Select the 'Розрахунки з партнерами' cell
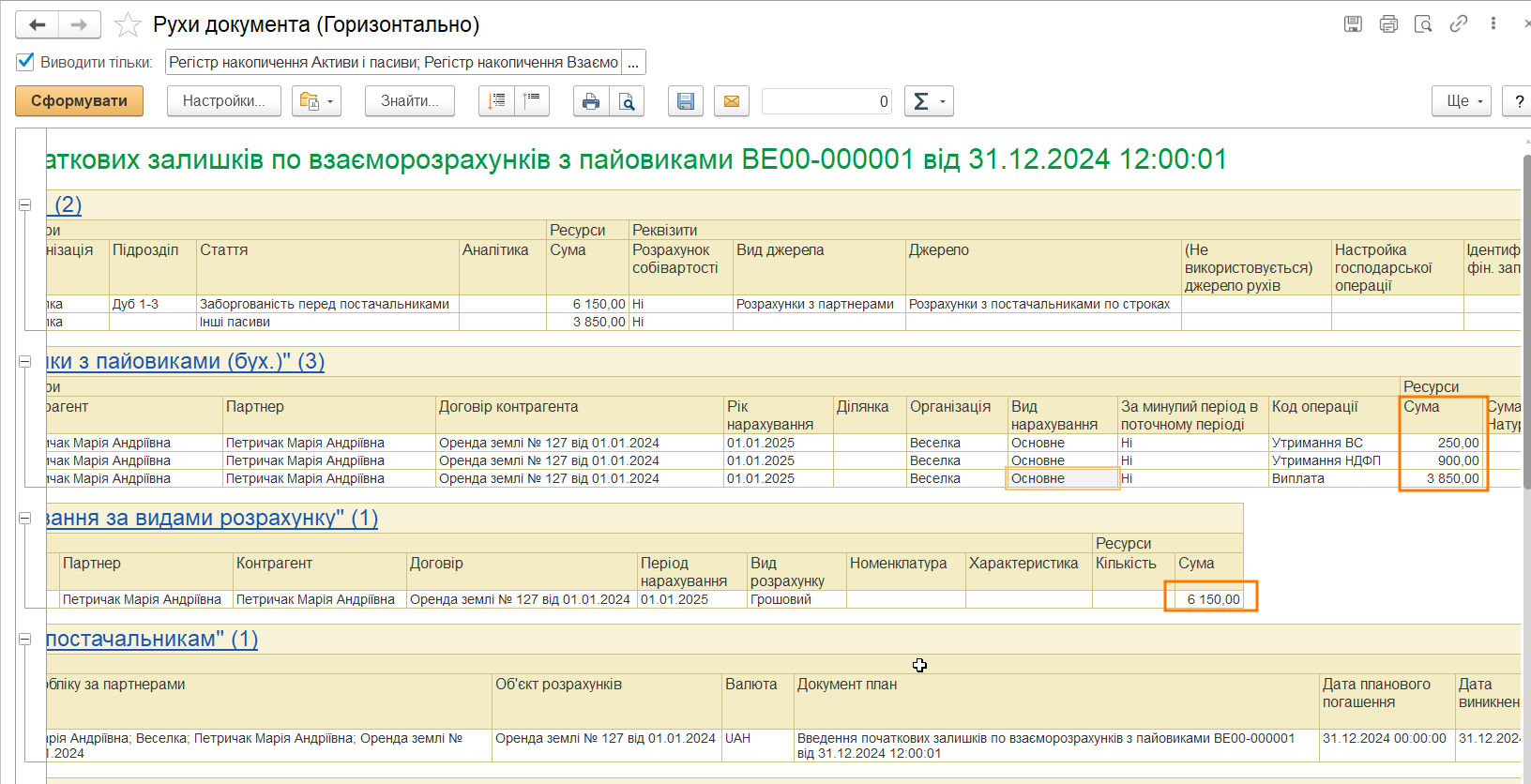 coord(819,304)
